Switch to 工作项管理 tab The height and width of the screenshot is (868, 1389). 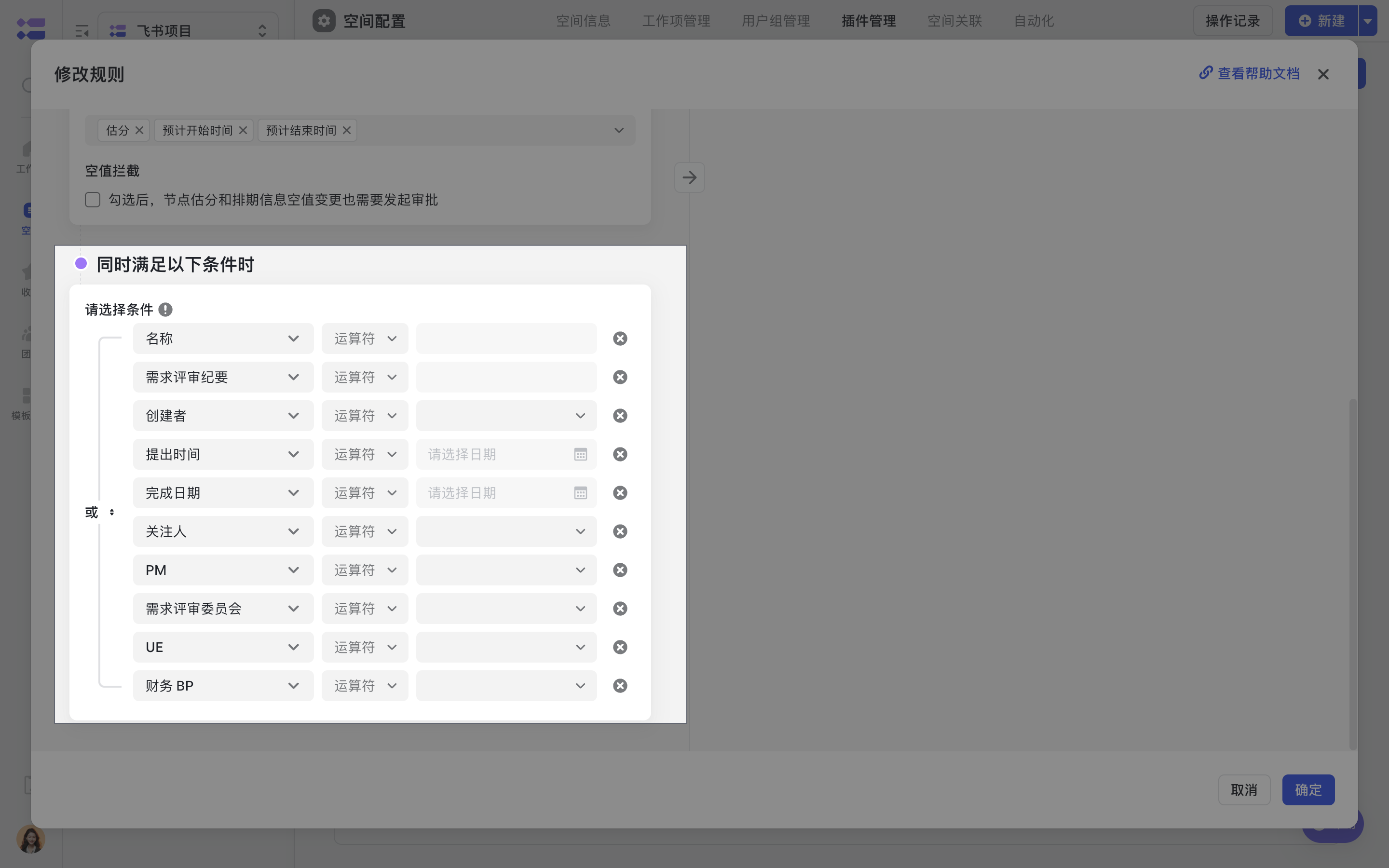(x=676, y=21)
